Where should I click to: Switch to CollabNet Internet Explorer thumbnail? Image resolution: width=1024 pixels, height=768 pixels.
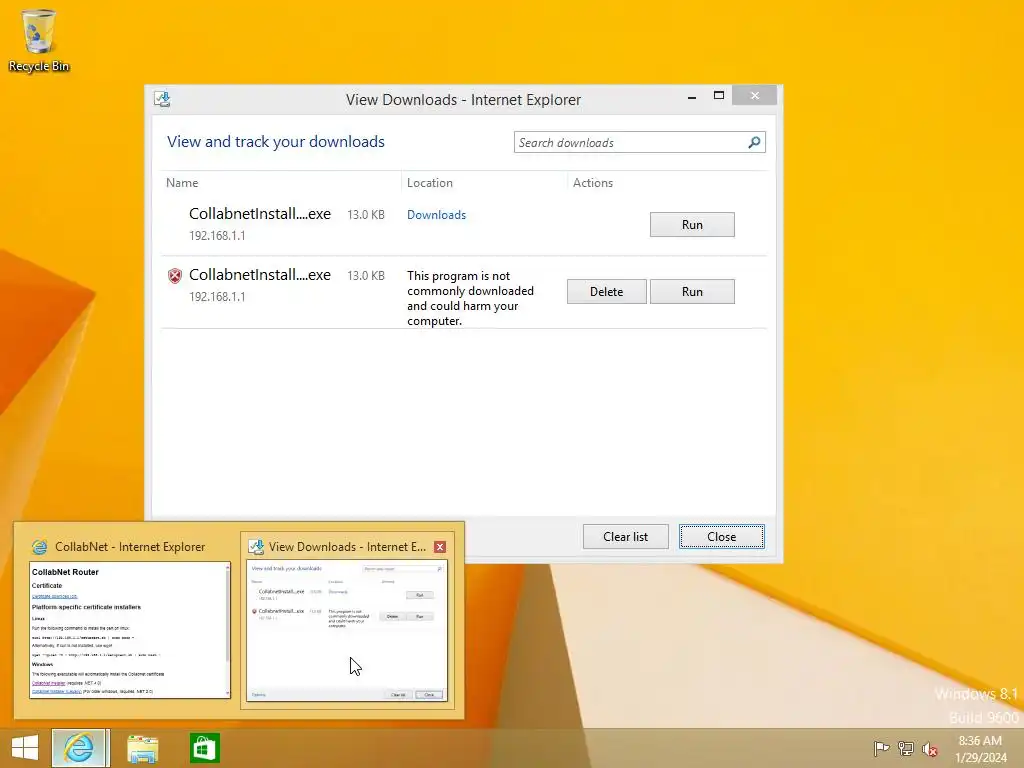[130, 630]
